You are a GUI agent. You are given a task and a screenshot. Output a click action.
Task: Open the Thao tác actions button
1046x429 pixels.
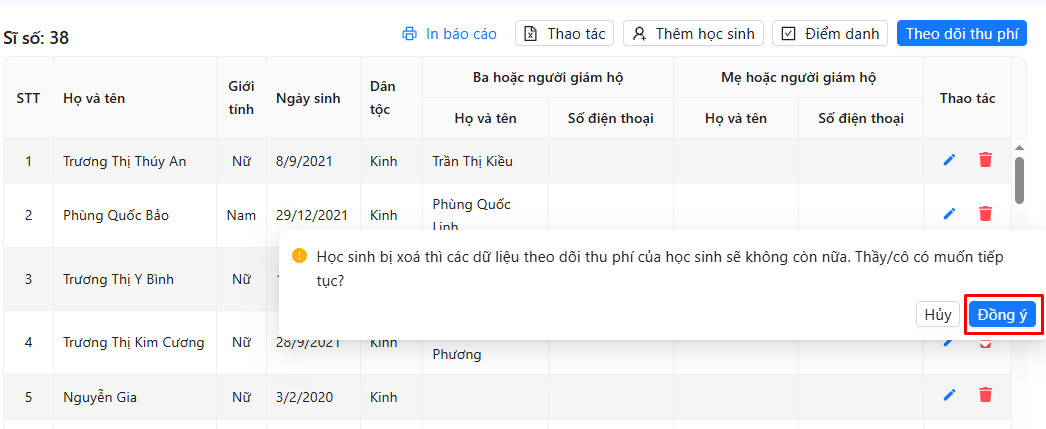click(x=564, y=34)
